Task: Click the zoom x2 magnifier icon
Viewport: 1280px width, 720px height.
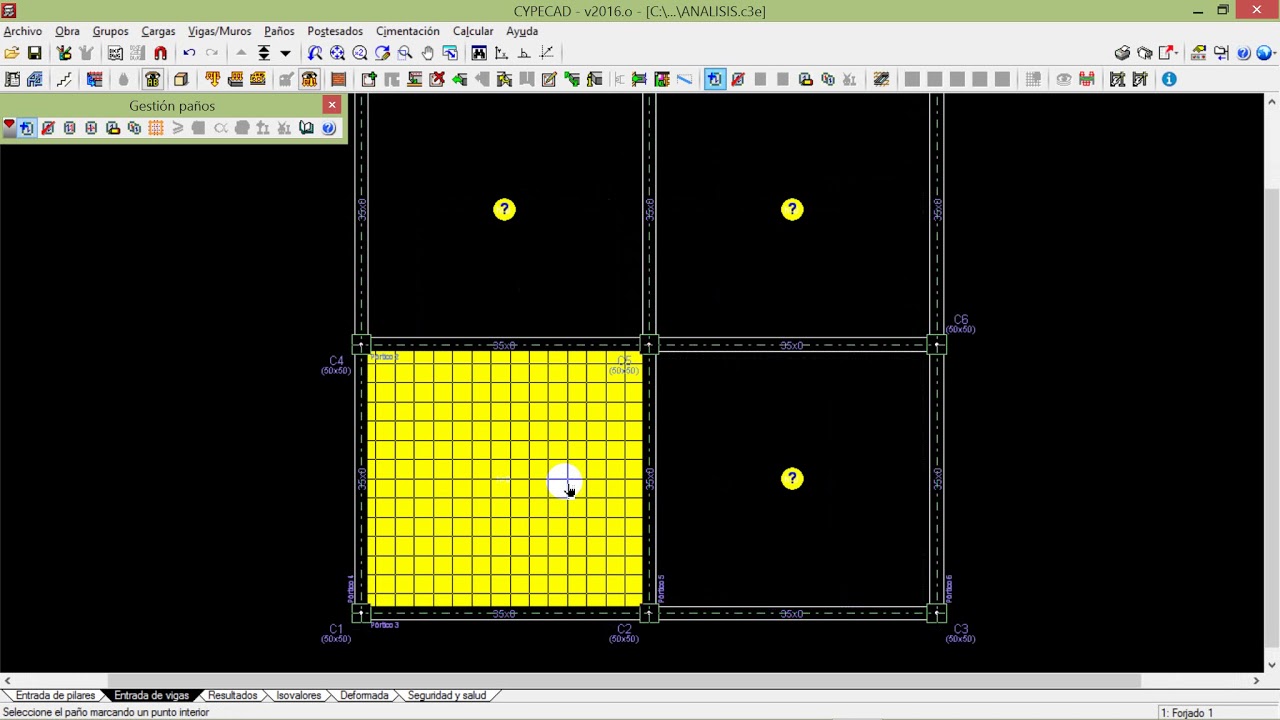Action: tap(360, 53)
